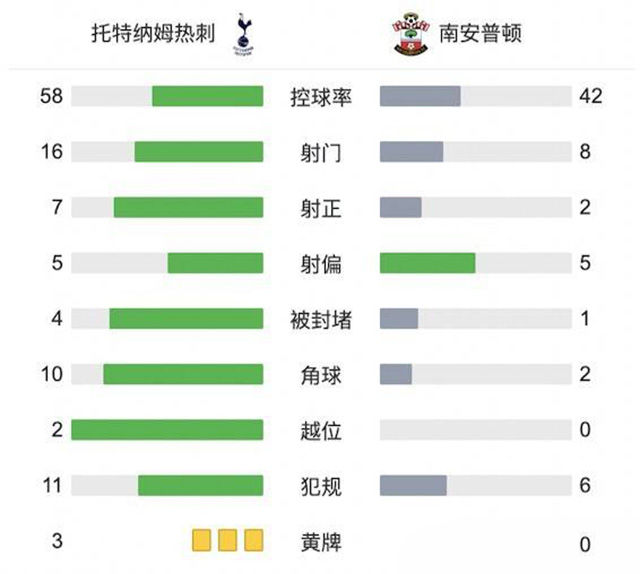Click Tottenham's possession value 58

(x=51, y=96)
